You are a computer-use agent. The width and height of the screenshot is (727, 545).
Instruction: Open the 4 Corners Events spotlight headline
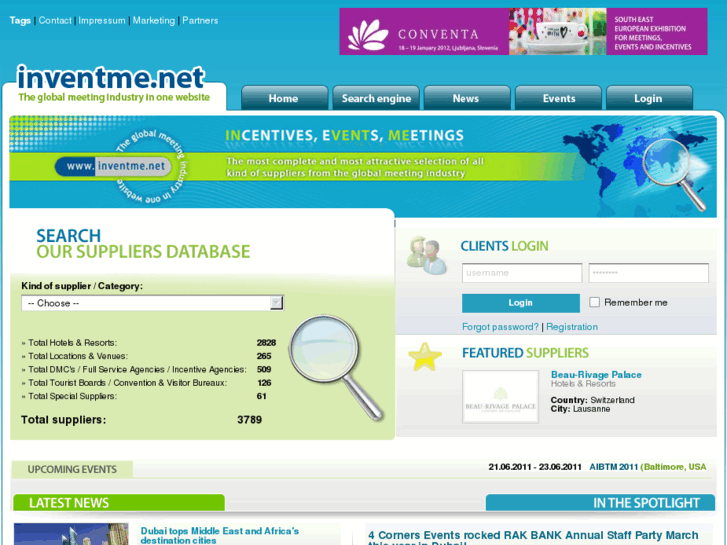pyautogui.click(x=533, y=537)
